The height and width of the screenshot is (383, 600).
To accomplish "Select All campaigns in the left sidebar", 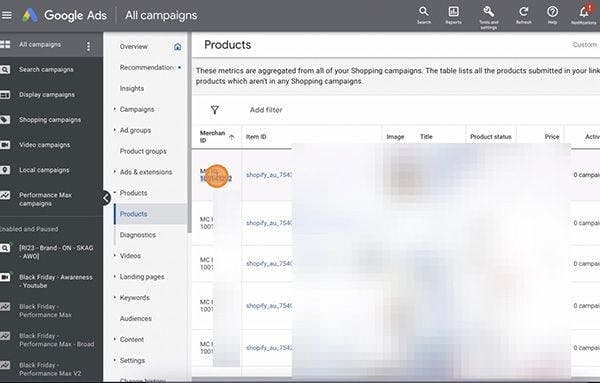I will 40,44.
